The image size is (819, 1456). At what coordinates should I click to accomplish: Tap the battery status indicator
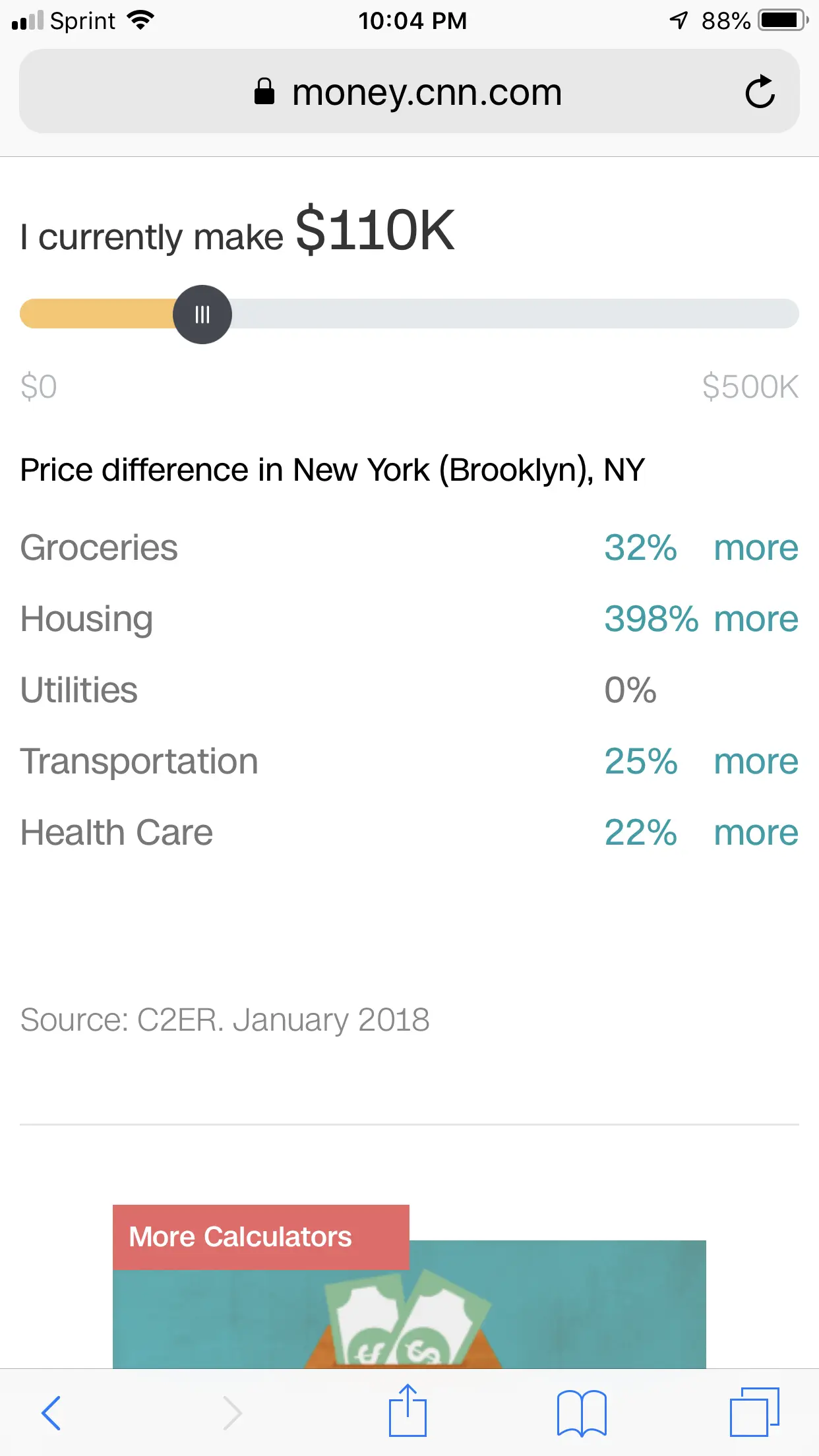783,20
